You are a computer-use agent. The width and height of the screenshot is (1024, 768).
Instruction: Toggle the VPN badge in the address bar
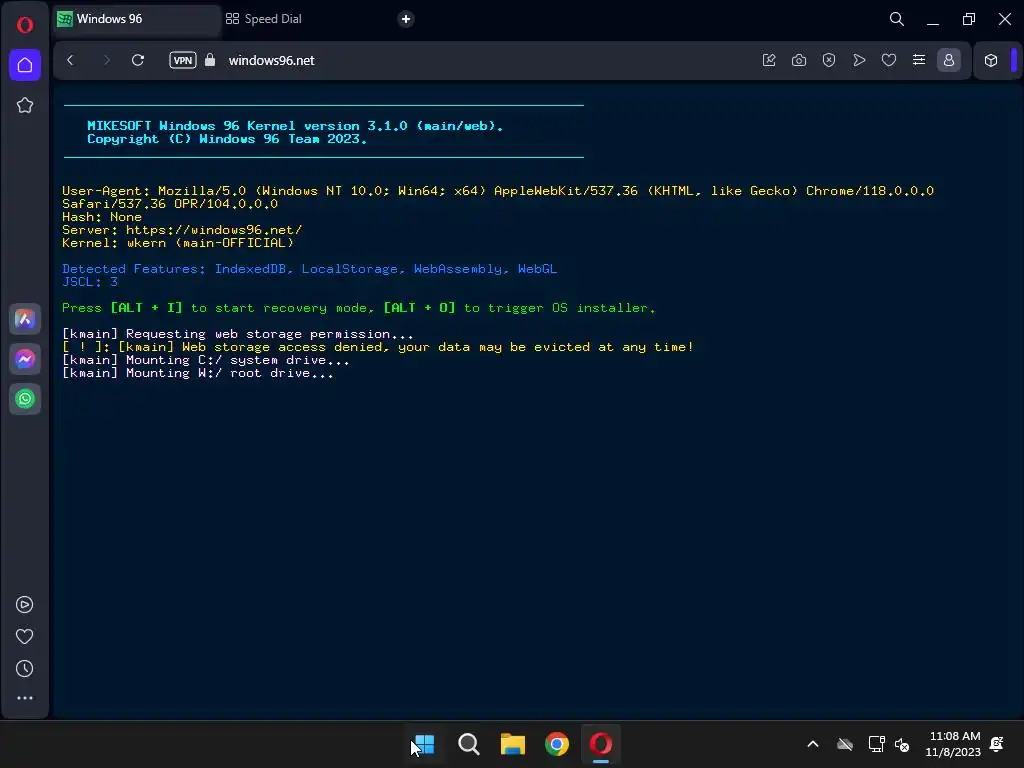pos(183,60)
